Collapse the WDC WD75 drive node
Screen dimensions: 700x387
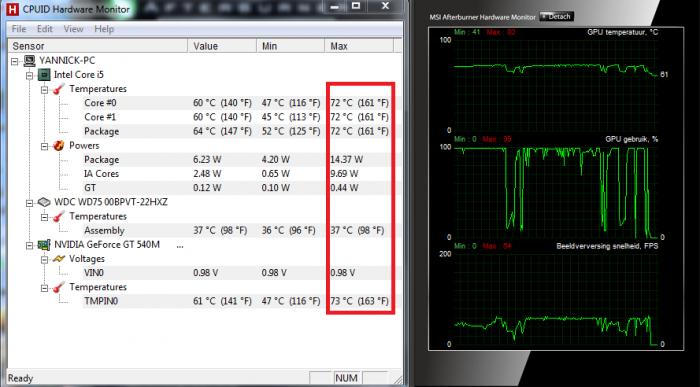30,203
